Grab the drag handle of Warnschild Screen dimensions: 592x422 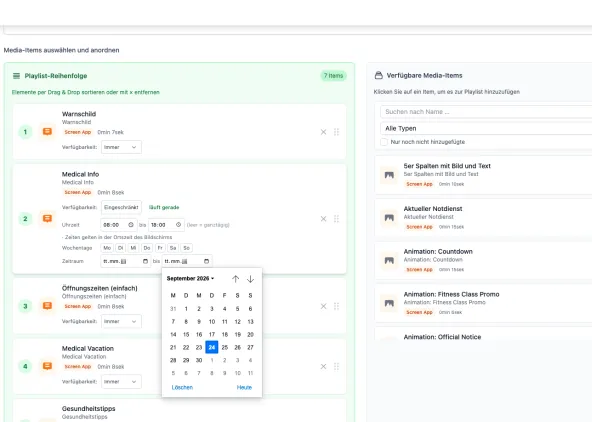[x=336, y=132]
